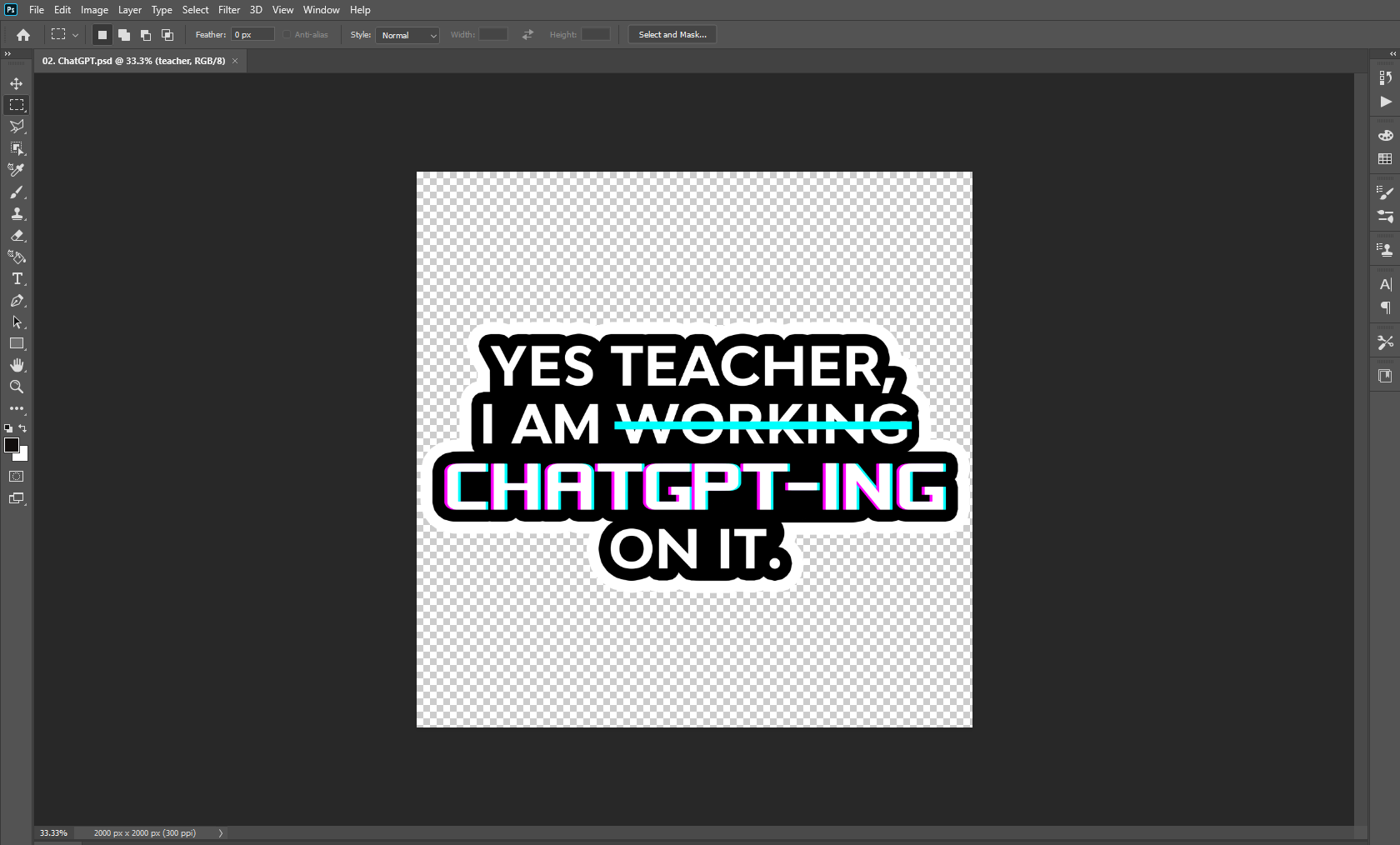Image resolution: width=1400 pixels, height=845 pixels.
Task: Click the Home button in options bar
Action: pos(22,35)
